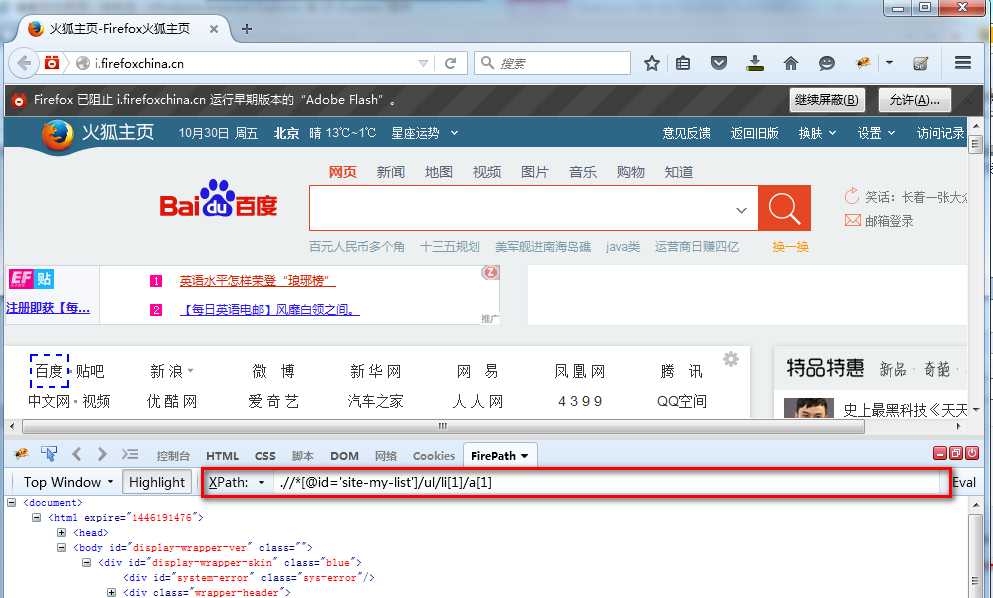Open the address bar history dropdown
This screenshot has width=993, height=598.
tap(423, 63)
